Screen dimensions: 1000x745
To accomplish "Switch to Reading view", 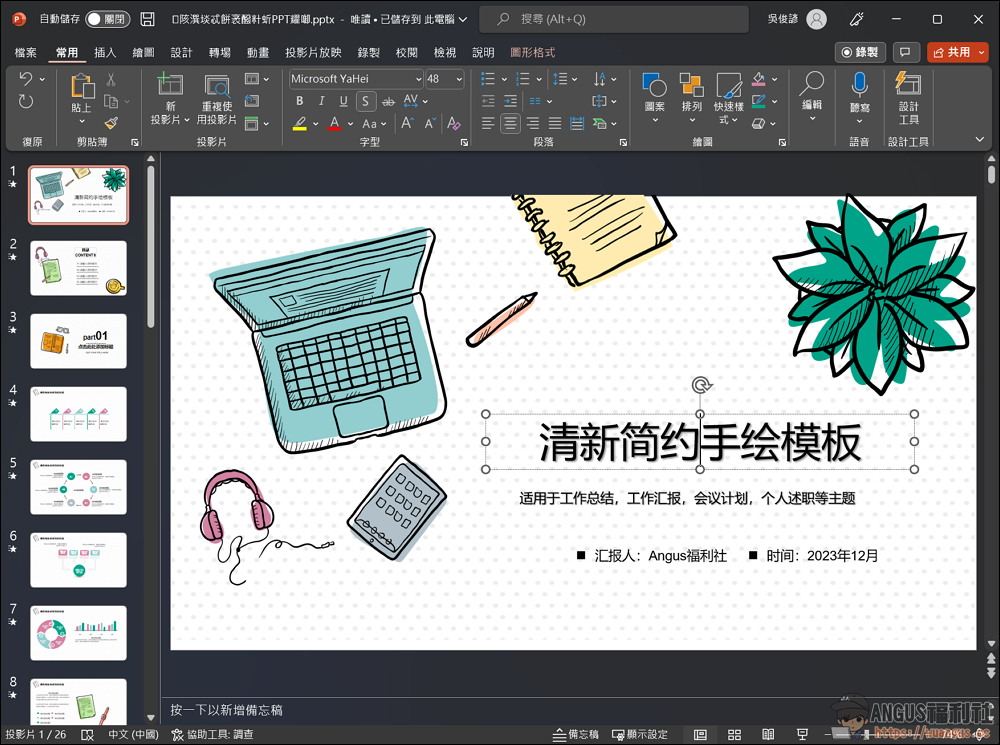I will tap(768, 735).
